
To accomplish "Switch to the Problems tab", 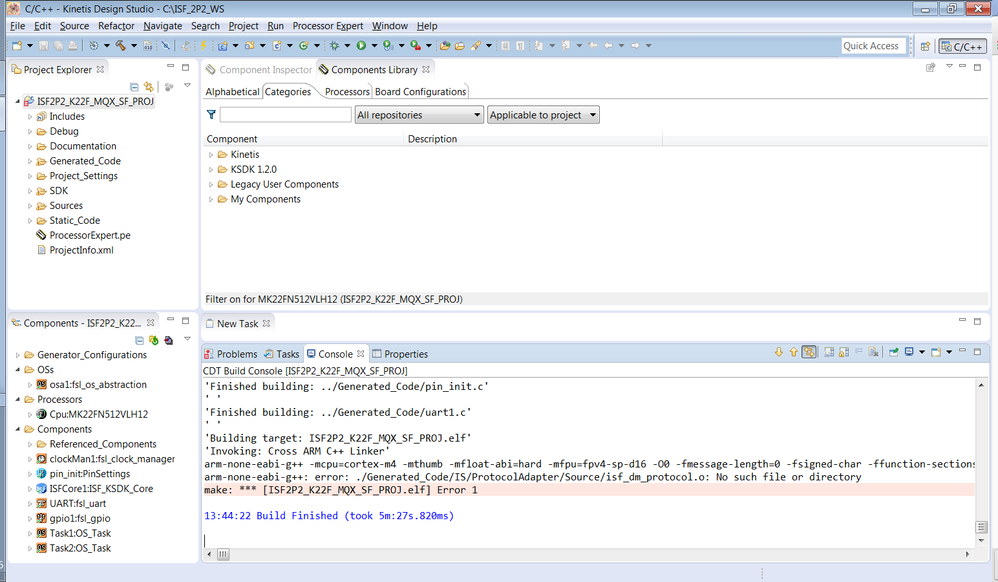I will click(x=230, y=354).
